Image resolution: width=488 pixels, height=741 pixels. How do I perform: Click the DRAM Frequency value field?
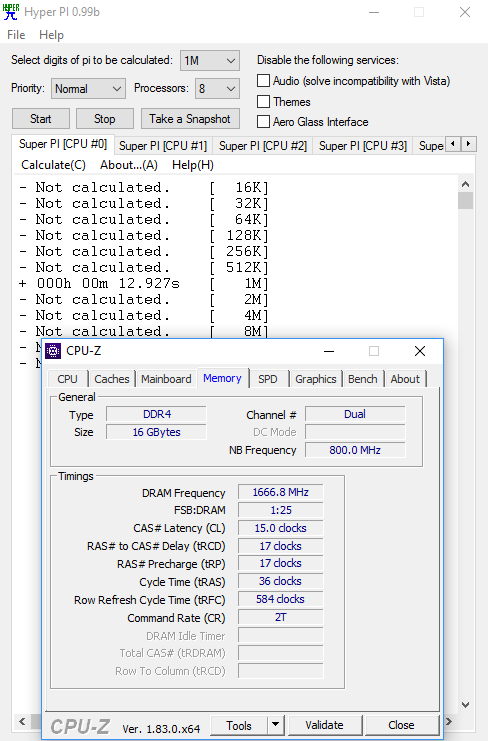click(x=281, y=492)
